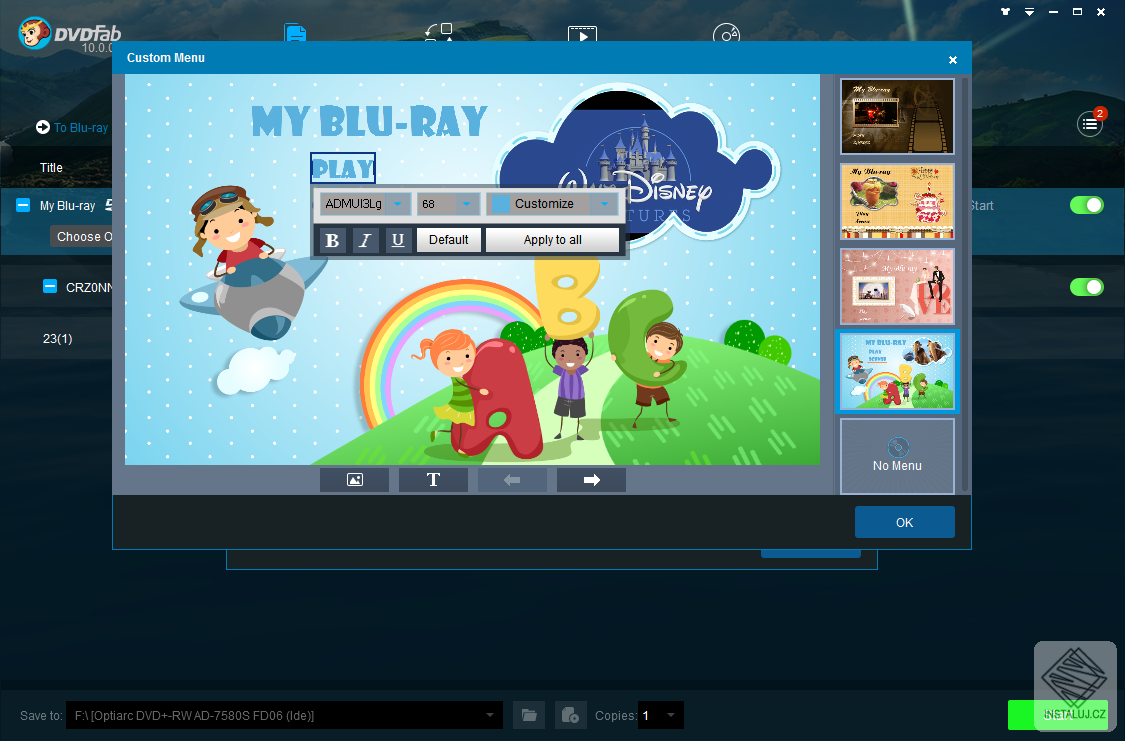Click the Default button

[x=448, y=240]
